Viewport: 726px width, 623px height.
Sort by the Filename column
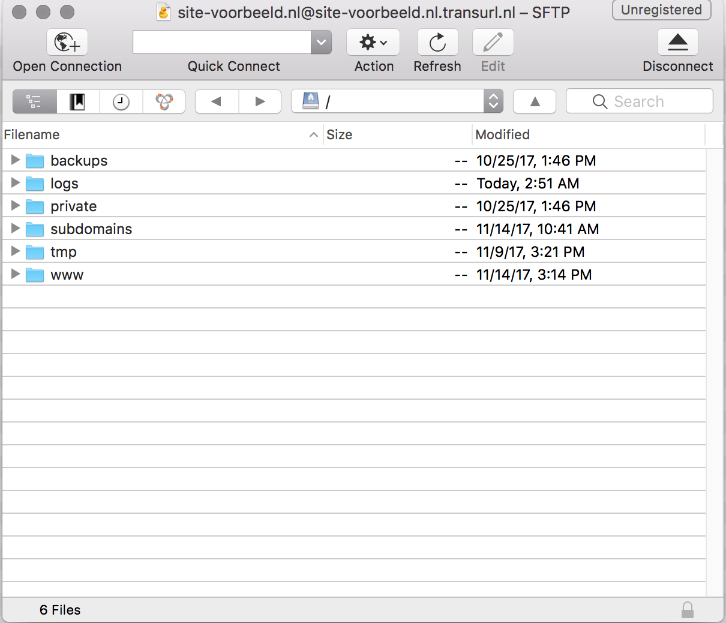tap(162, 135)
